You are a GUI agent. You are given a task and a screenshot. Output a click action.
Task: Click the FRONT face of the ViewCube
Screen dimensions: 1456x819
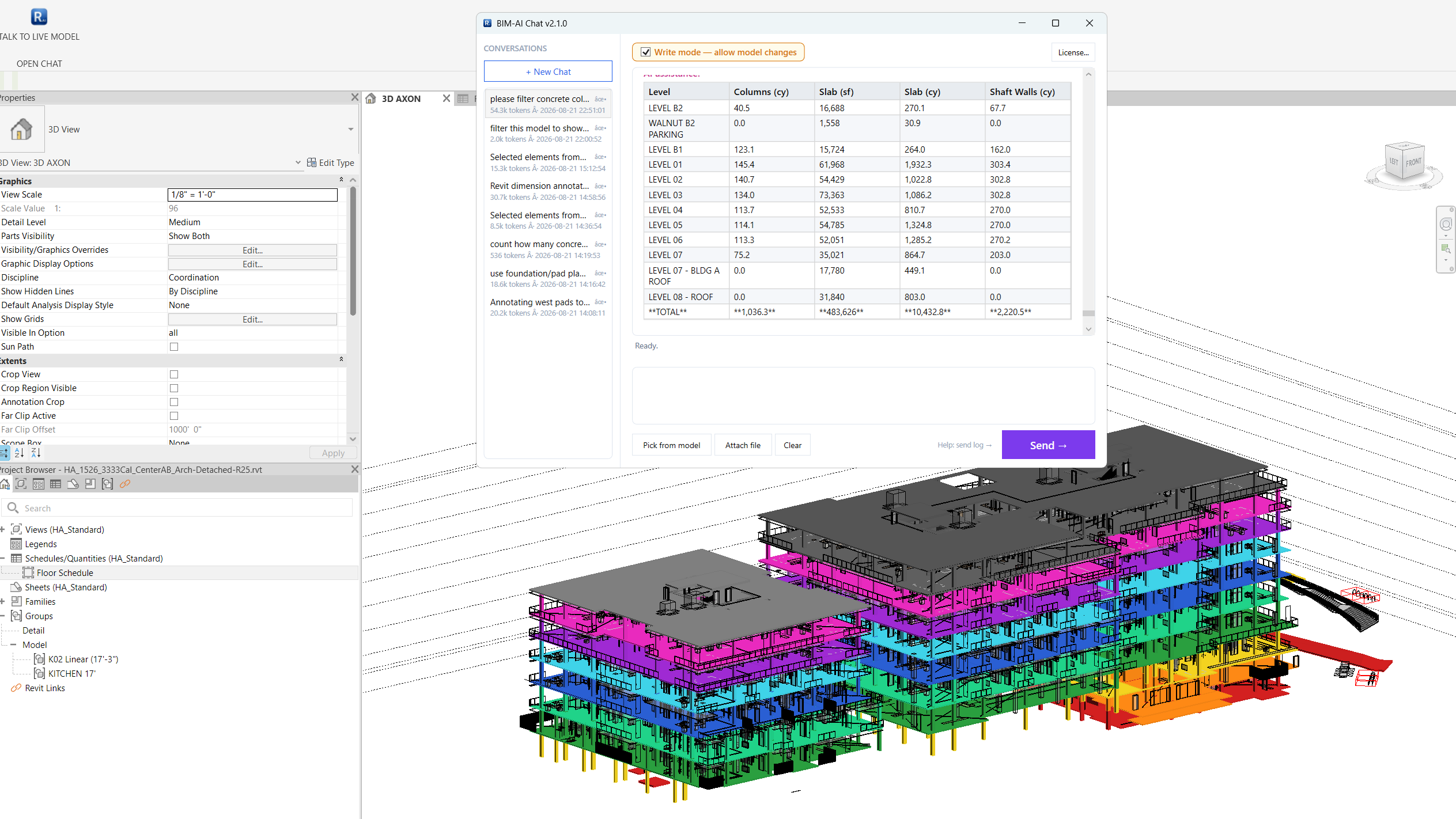(x=1413, y=162)
